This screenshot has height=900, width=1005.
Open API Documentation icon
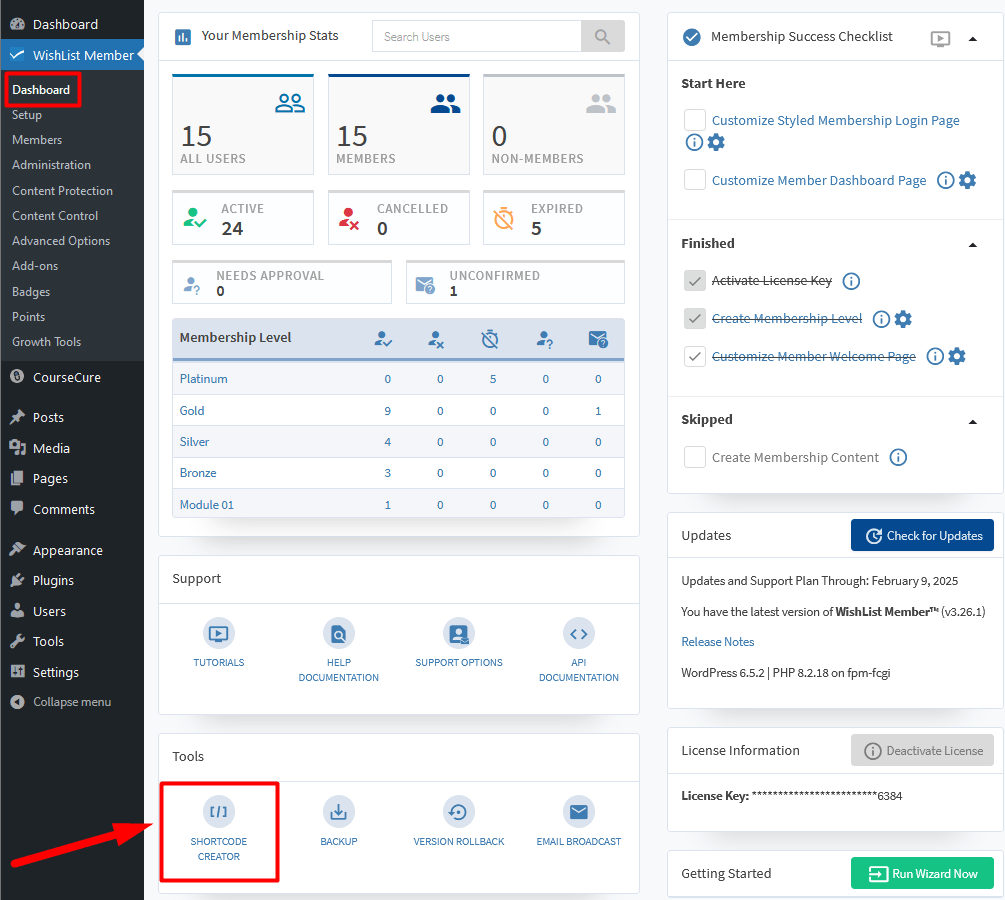pyautogui.click(x=579, y=634)
